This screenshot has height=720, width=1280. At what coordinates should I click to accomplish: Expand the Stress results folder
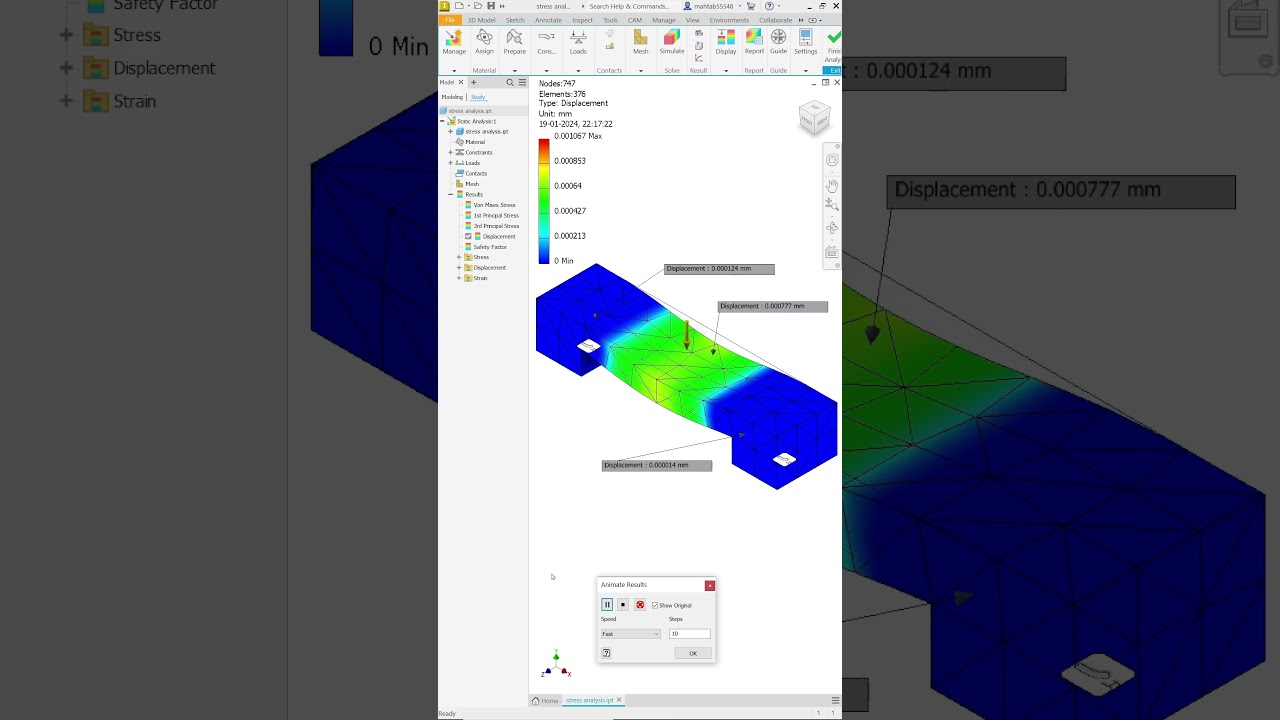(x=459, y=257)
